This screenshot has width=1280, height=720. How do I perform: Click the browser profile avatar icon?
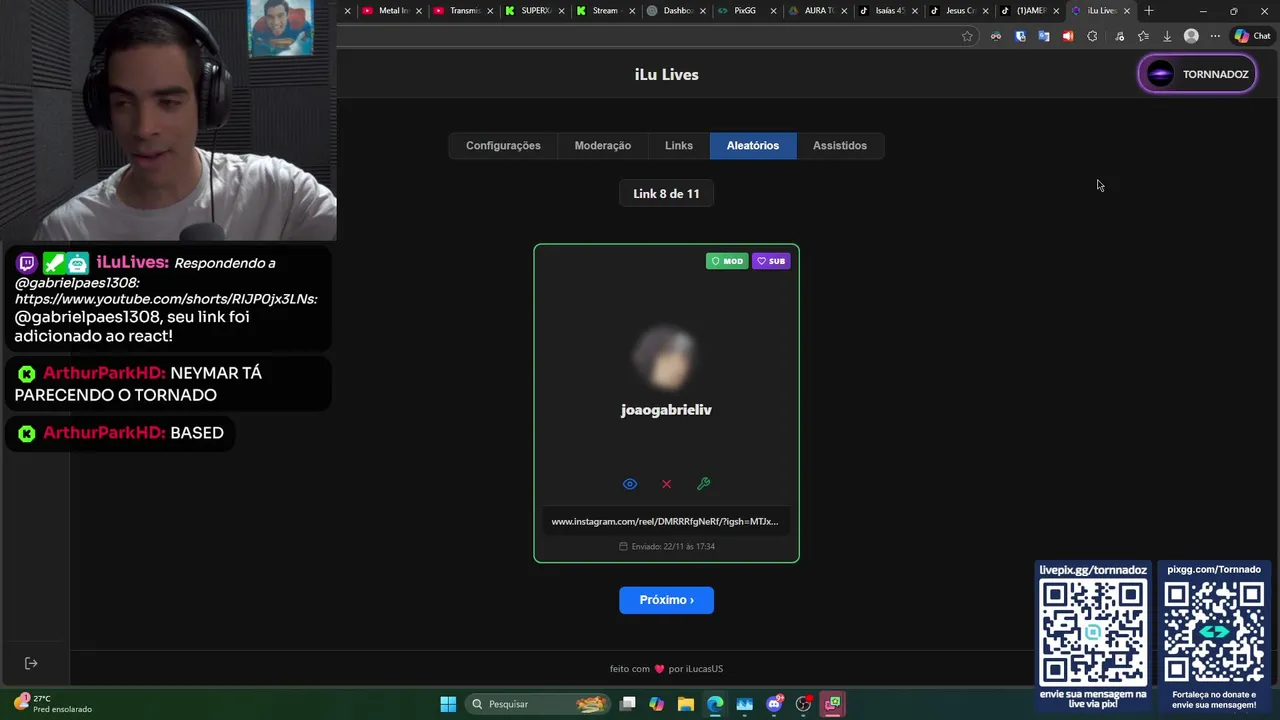point(1191,36)
